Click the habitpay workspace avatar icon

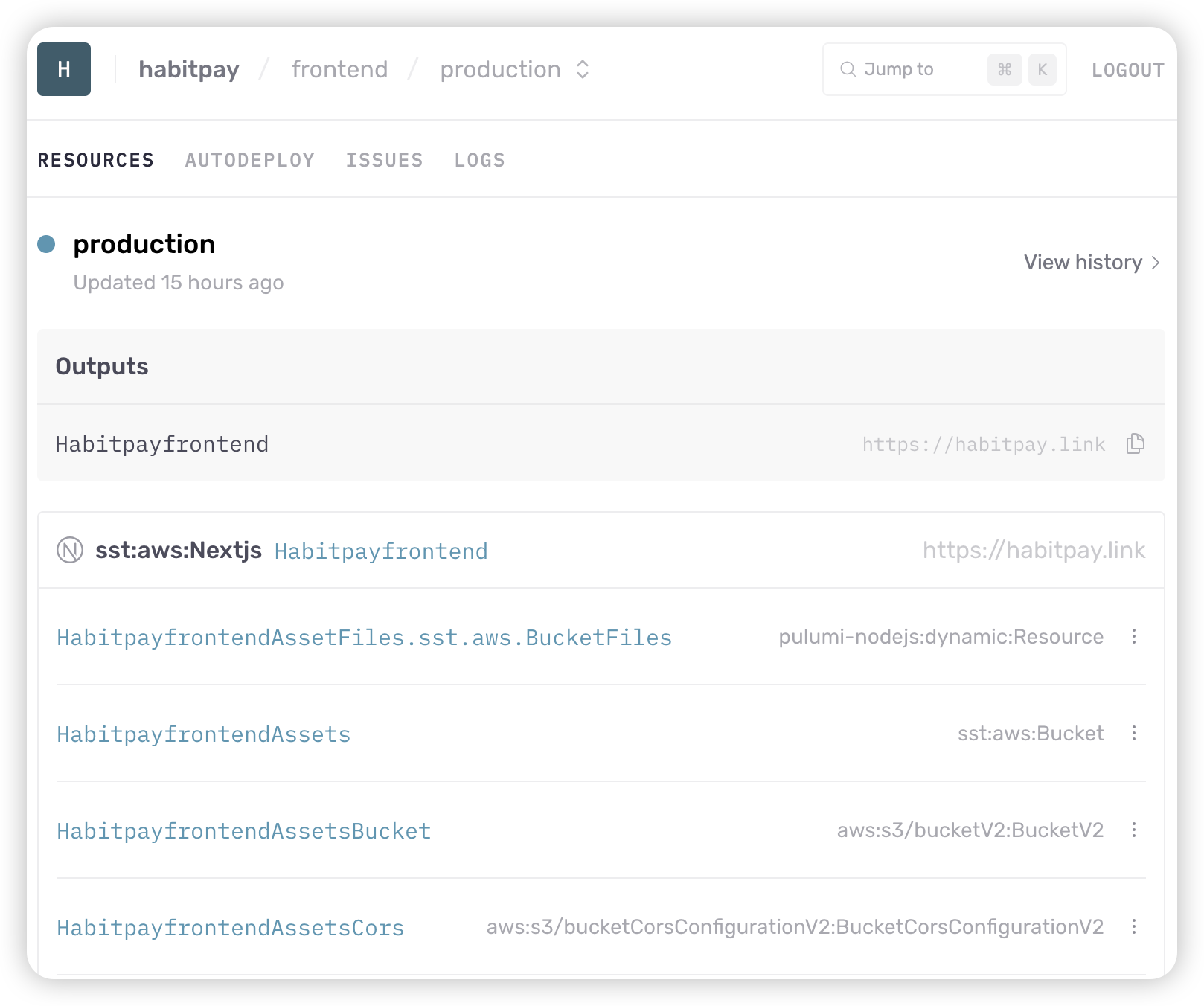coord(64,69)
